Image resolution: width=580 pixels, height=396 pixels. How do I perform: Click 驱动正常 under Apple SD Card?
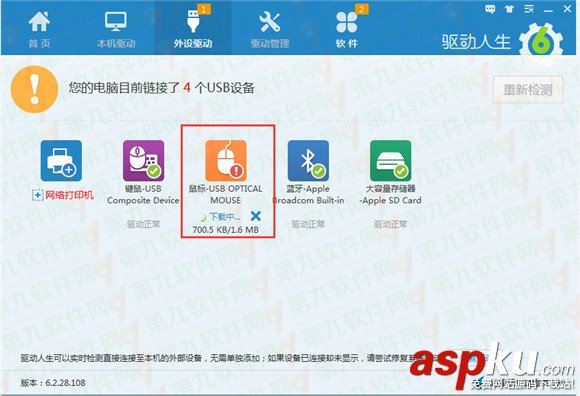(390, 224)
